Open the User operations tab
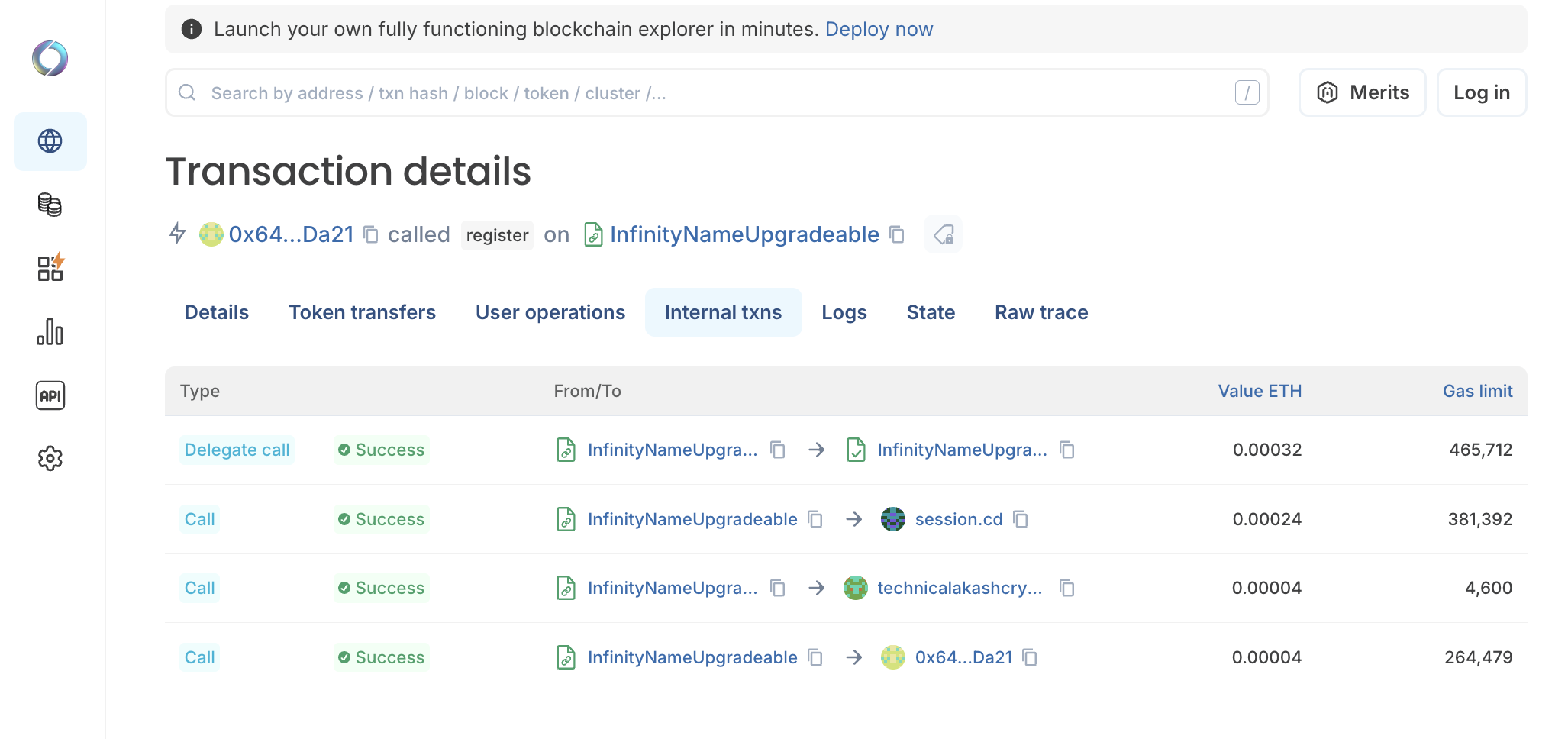 click(x=550, y=312)
